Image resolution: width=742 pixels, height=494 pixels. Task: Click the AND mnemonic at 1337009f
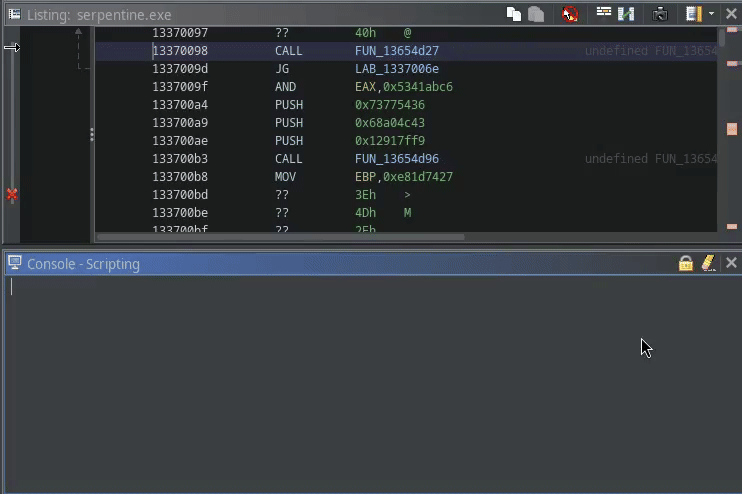[285, 87]
